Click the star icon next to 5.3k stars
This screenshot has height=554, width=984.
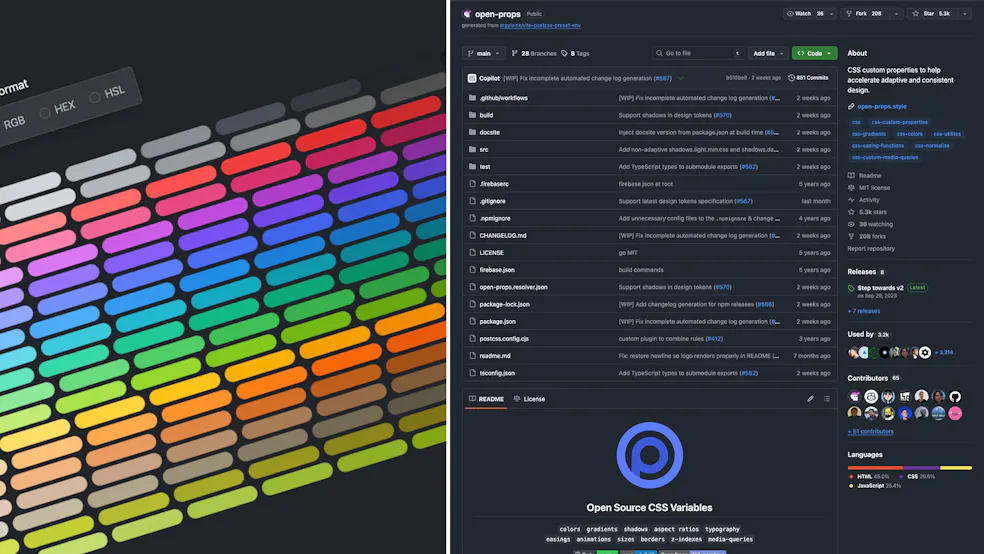(851, 212)
